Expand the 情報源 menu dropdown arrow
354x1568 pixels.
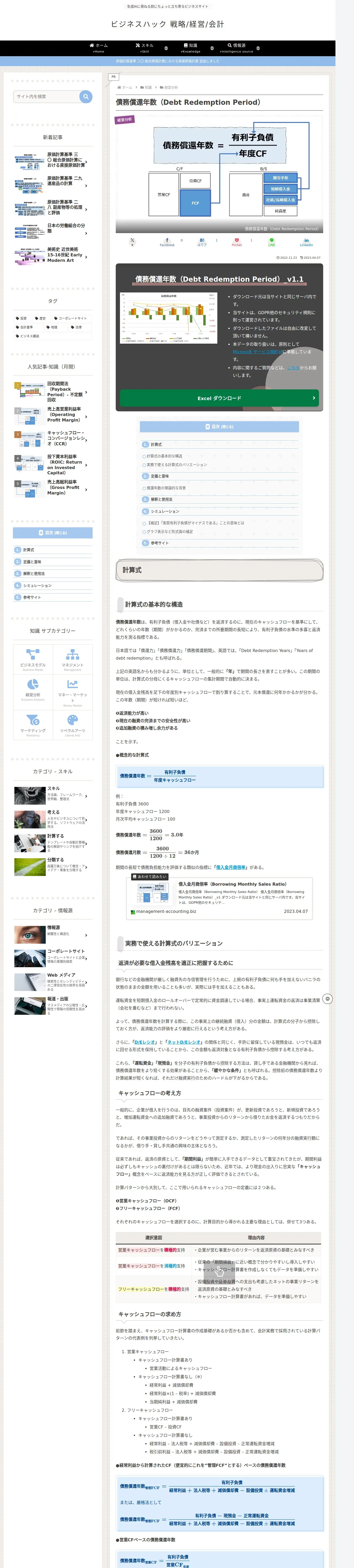(258, 48)
